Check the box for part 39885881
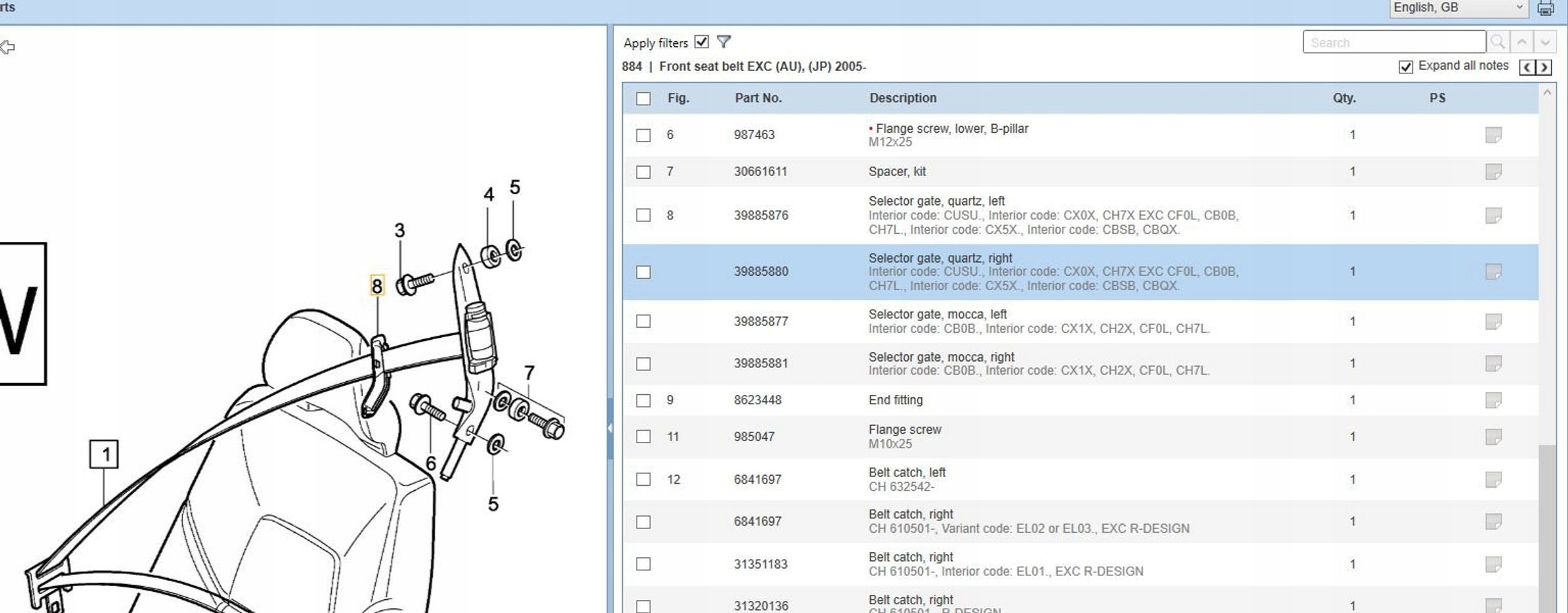The height and width of the screenshot is (613, 1568). (644, 364)
